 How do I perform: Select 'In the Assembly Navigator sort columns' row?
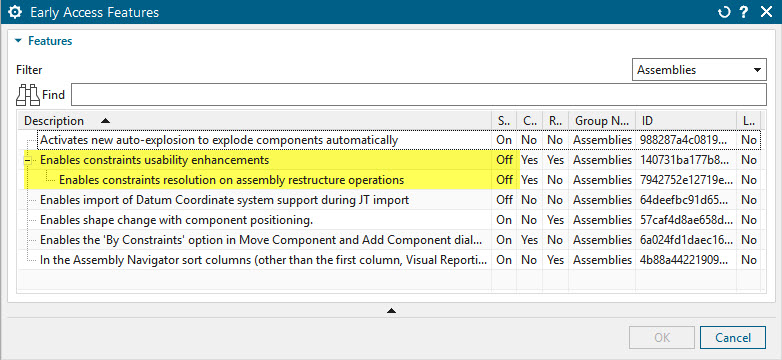click(x=390, y=260)
